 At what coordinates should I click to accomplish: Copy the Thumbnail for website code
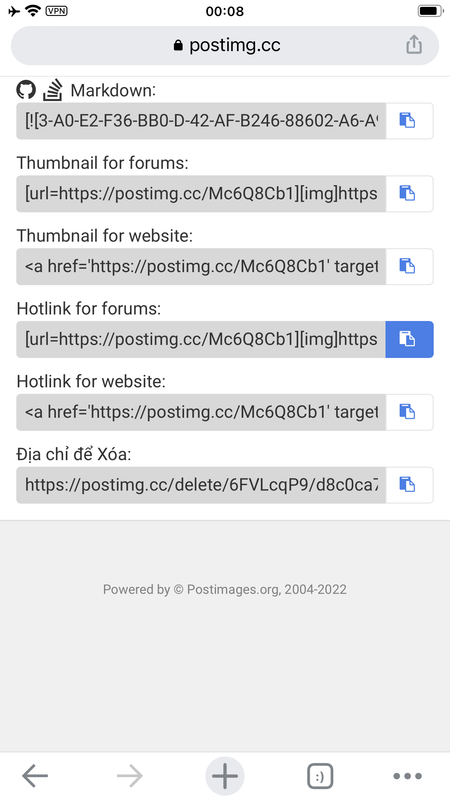coord(409,266)
